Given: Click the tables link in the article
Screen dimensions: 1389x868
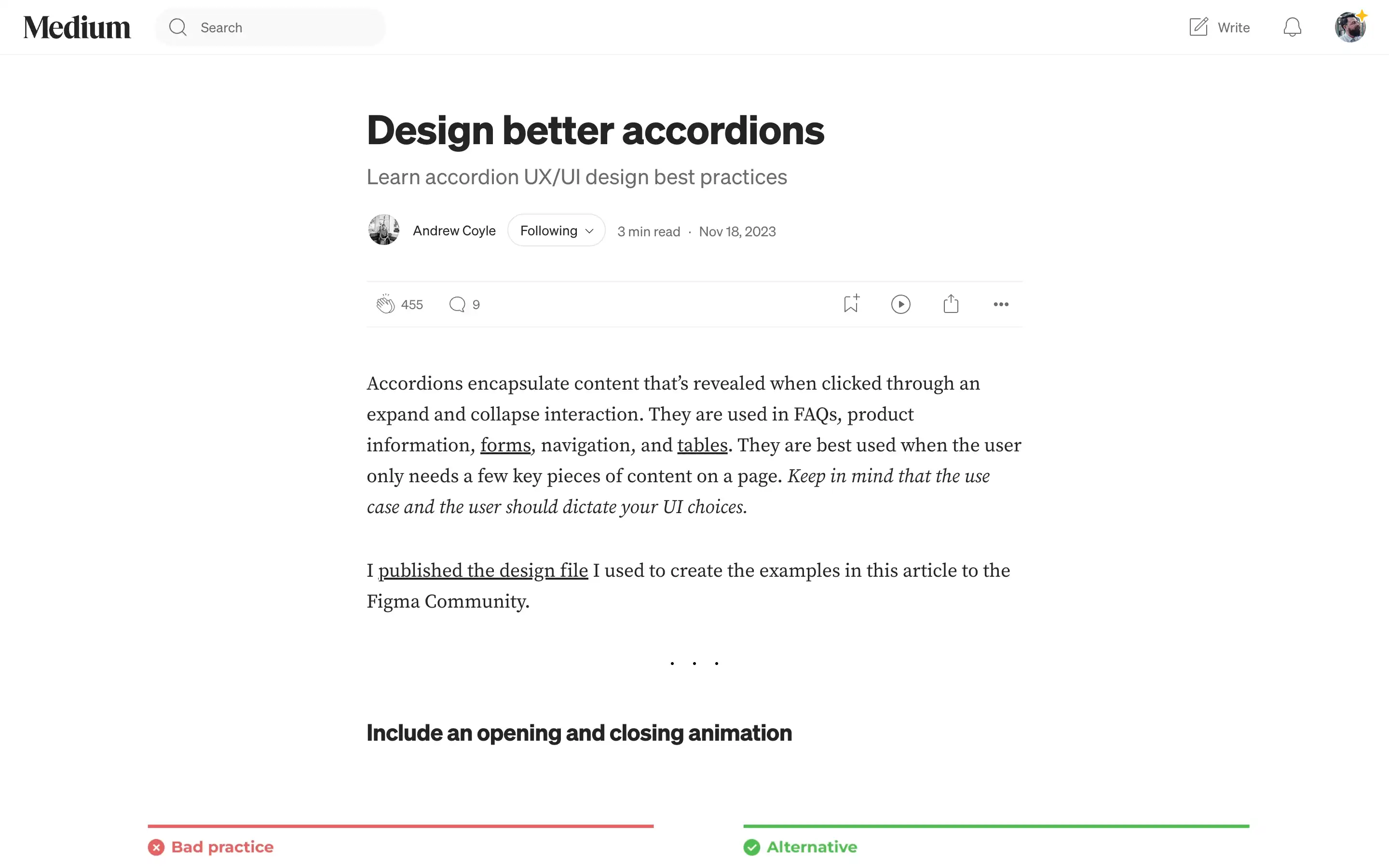Looking at the screenshot, I should tap(701, 445).
